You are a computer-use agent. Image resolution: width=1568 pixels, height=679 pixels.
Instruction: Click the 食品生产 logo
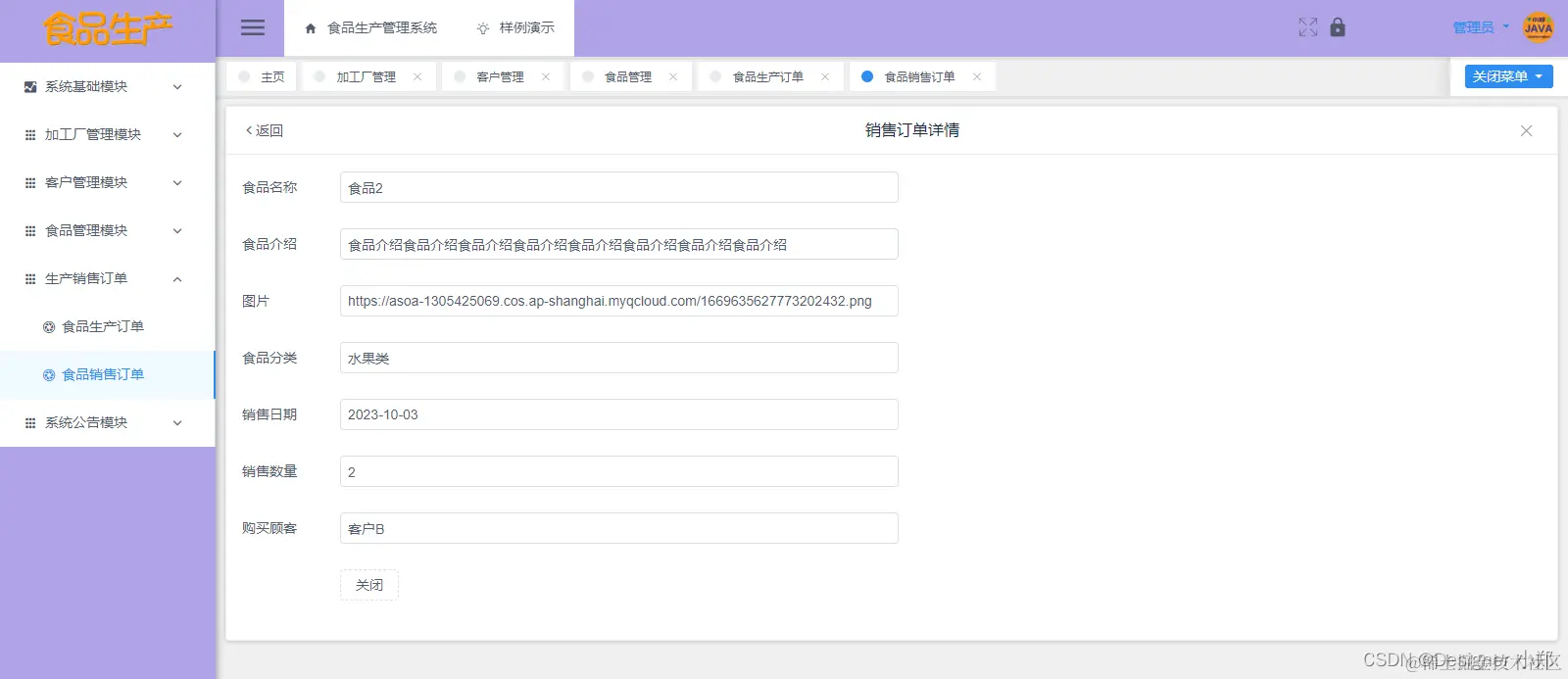(x=108, y=29)
